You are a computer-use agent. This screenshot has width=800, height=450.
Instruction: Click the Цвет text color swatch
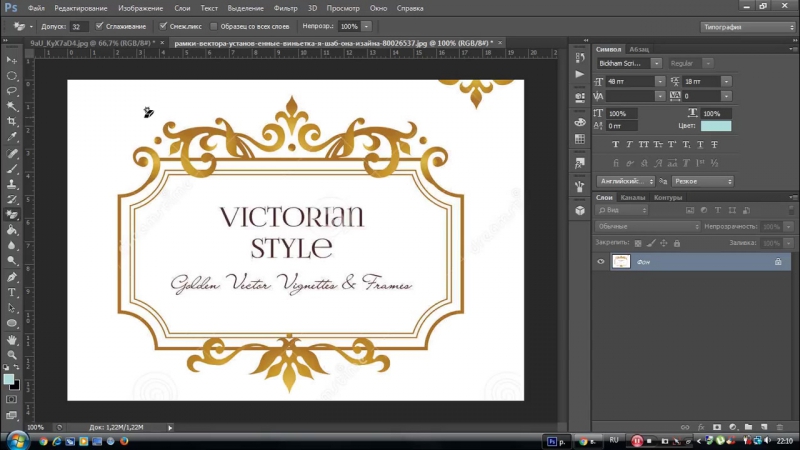[716, 126]
